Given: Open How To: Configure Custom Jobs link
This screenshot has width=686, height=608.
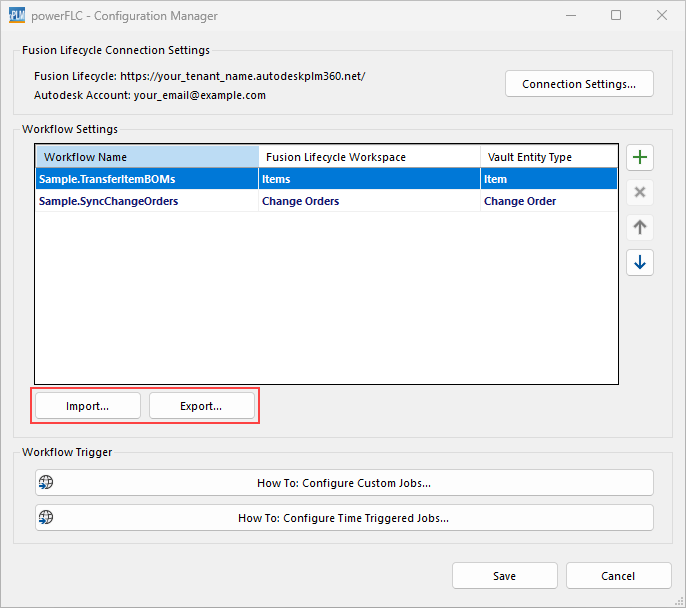Looking at the screenshot, I should 344,483.
